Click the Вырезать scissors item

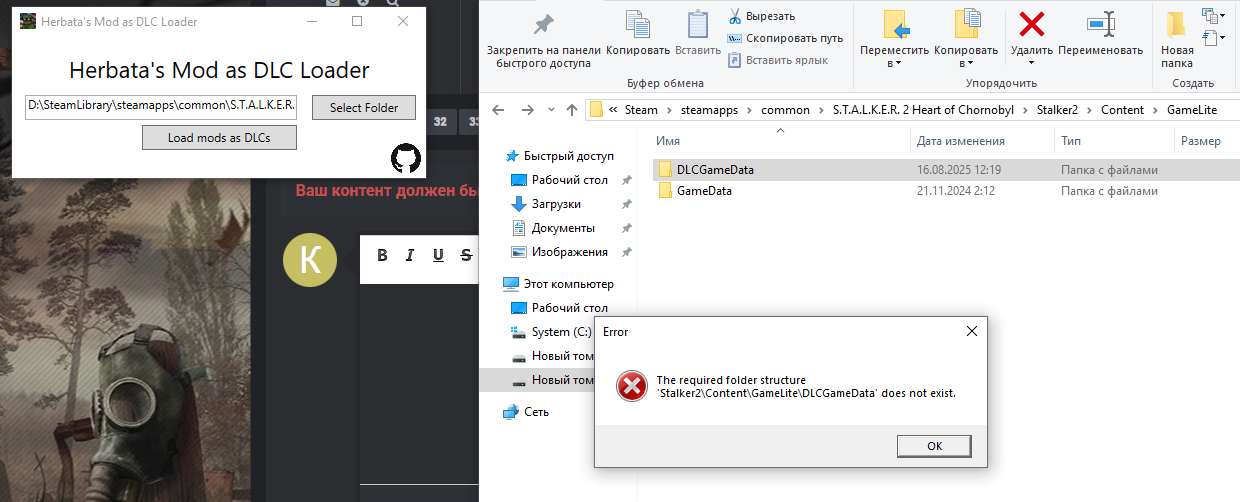click(761, 16)
